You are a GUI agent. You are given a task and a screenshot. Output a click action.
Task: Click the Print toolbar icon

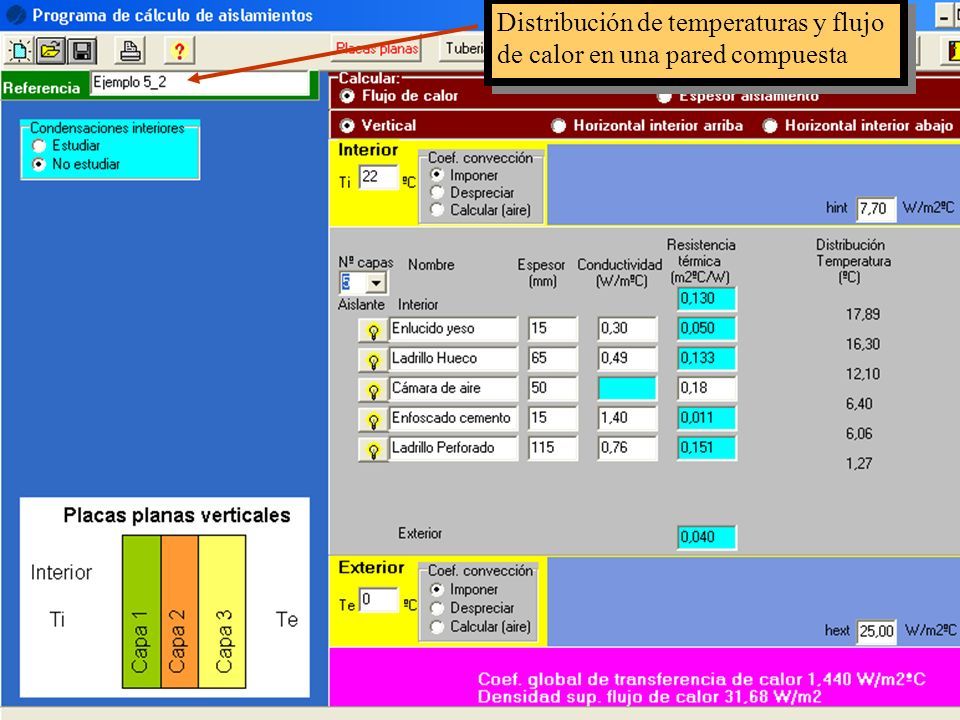(x=130, y=51)
